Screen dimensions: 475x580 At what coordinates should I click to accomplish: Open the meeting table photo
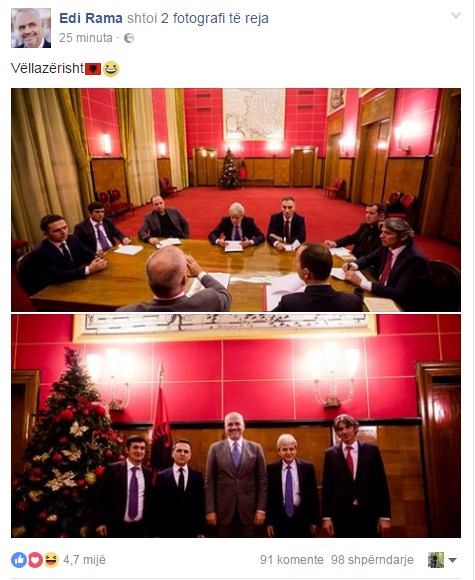236,200
